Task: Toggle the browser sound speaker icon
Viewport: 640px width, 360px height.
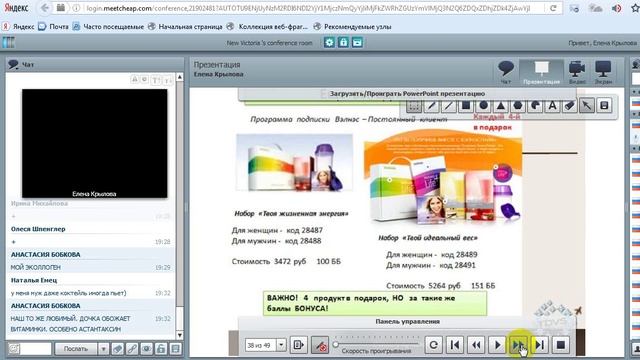Action: pos(616,8)
